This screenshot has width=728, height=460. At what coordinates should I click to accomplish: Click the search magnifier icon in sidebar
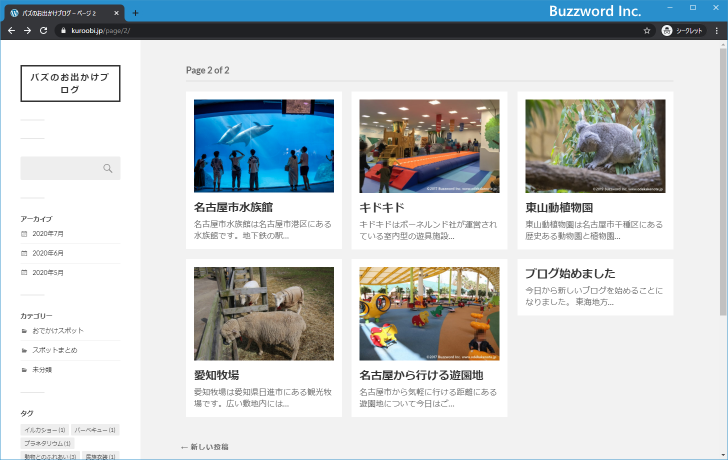(108, 168)
